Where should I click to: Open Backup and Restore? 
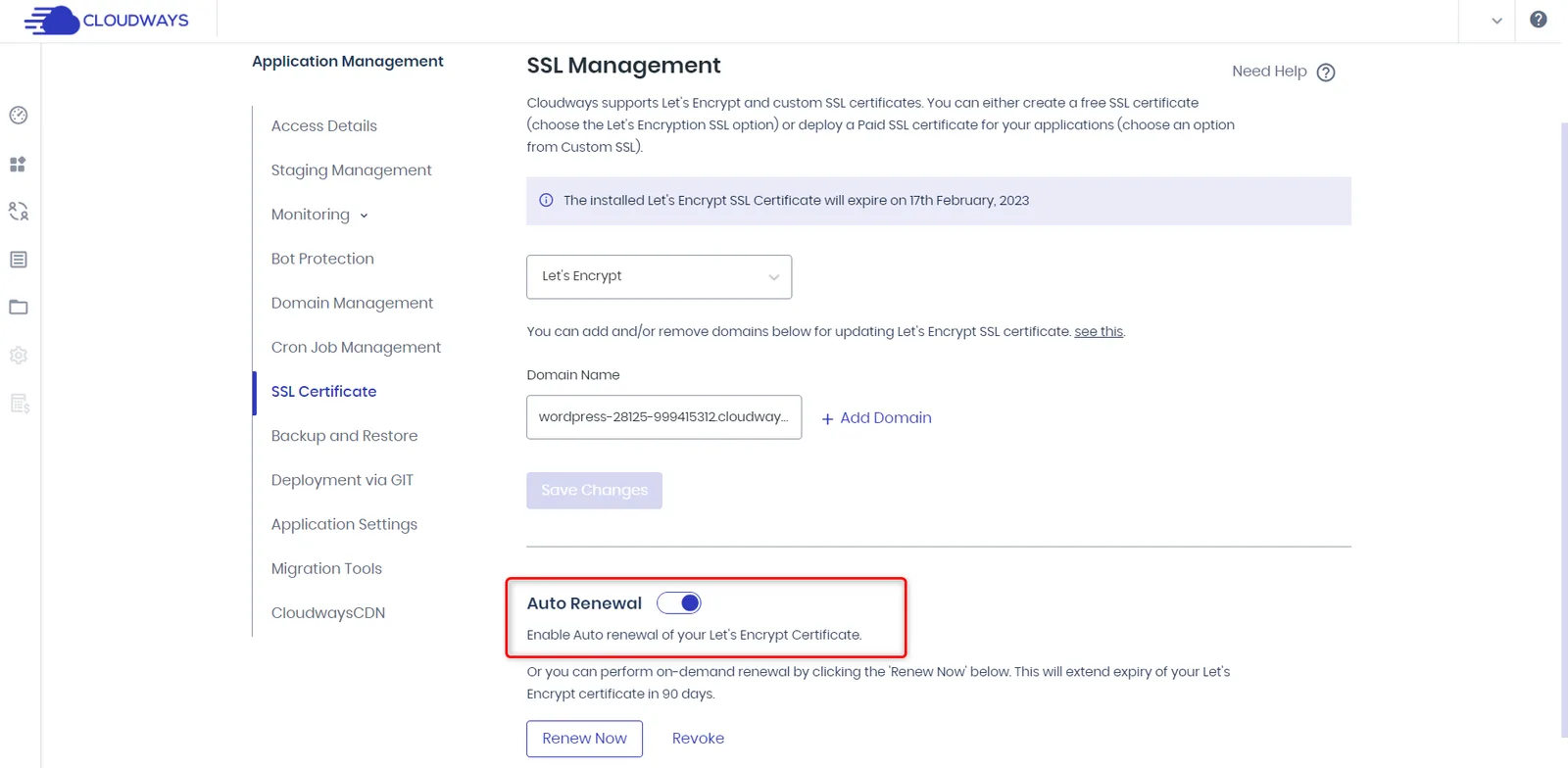pos(344,436)
